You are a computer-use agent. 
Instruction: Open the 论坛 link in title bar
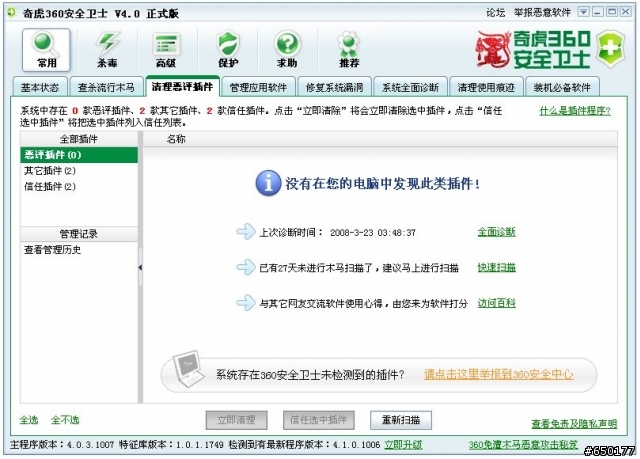496,13
